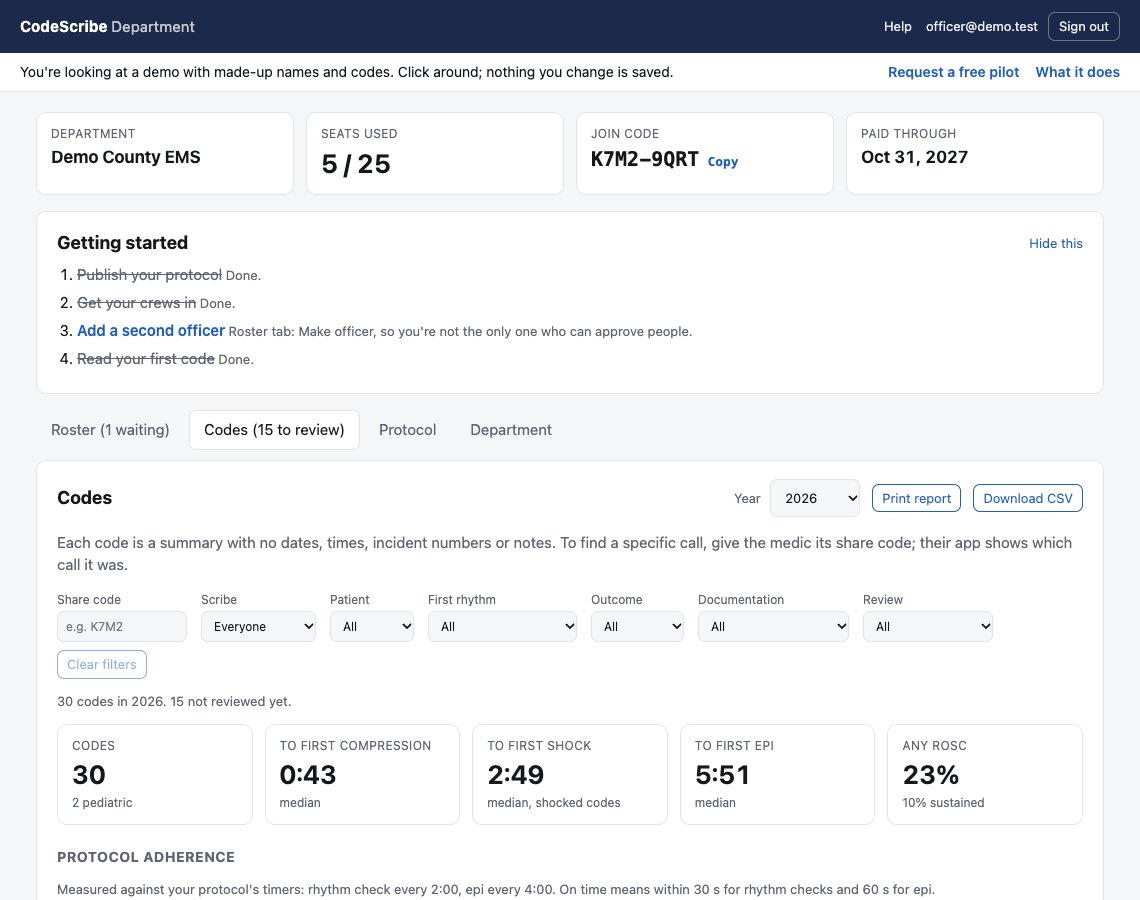This screenshot has width=1140, height=900.
Task: Open the Add a second officer step
Action: tap(151, 331)
